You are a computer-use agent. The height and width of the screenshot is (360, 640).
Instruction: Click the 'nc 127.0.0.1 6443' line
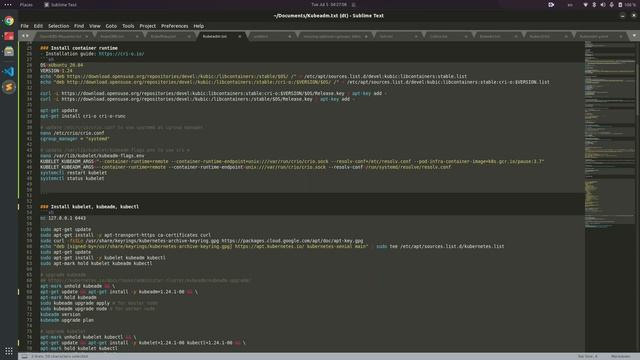click(63, 218)
